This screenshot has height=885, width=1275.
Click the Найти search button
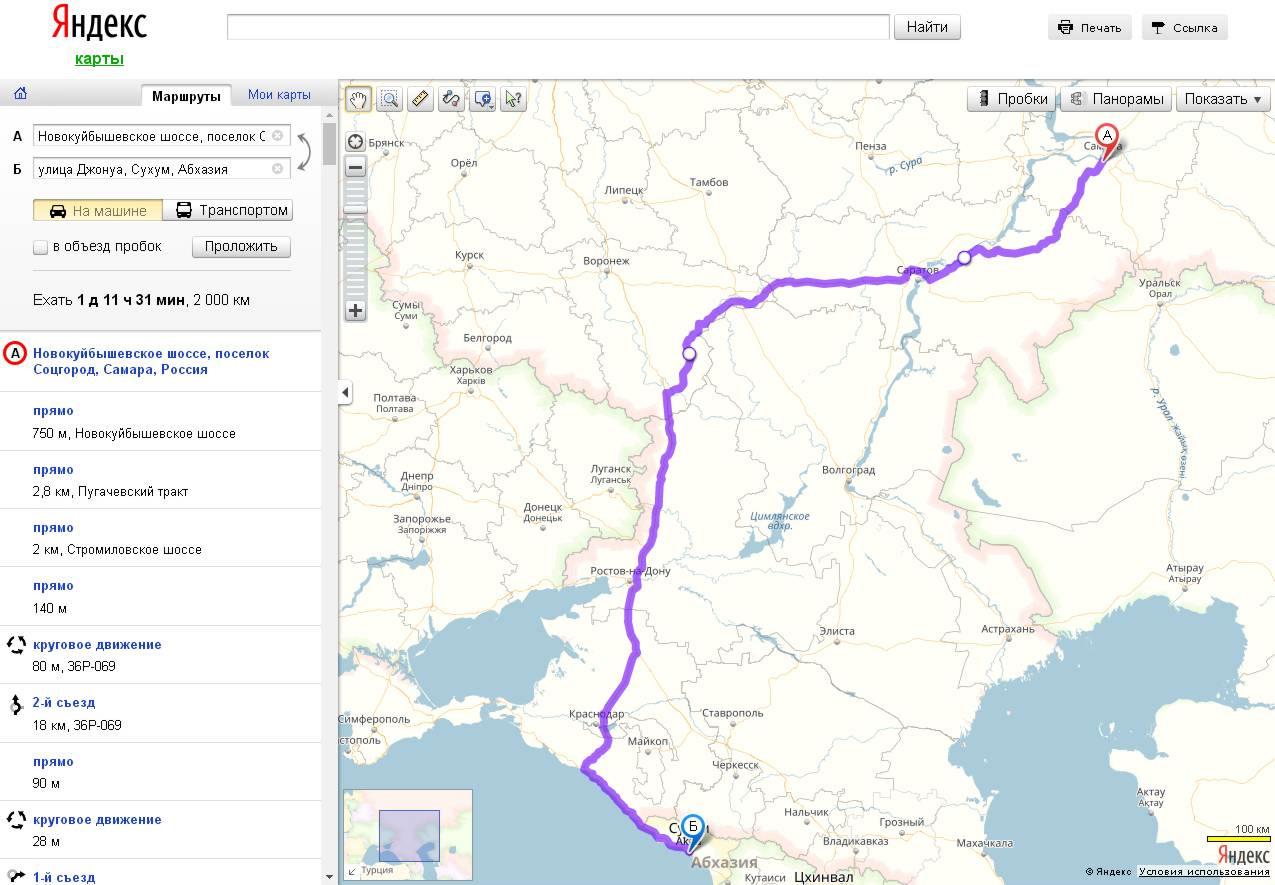[x=926, y=27]
